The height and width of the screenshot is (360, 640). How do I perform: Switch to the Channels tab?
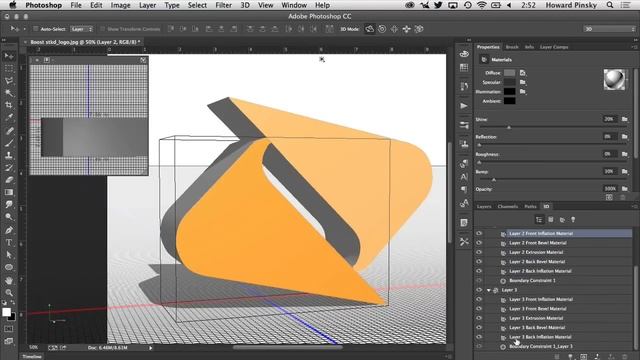coord(508,207)
